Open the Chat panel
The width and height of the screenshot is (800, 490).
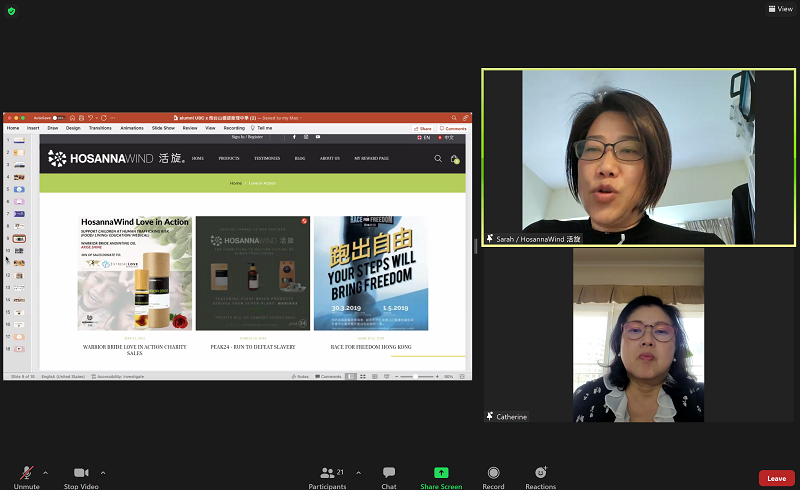click(x=389, y=473)
